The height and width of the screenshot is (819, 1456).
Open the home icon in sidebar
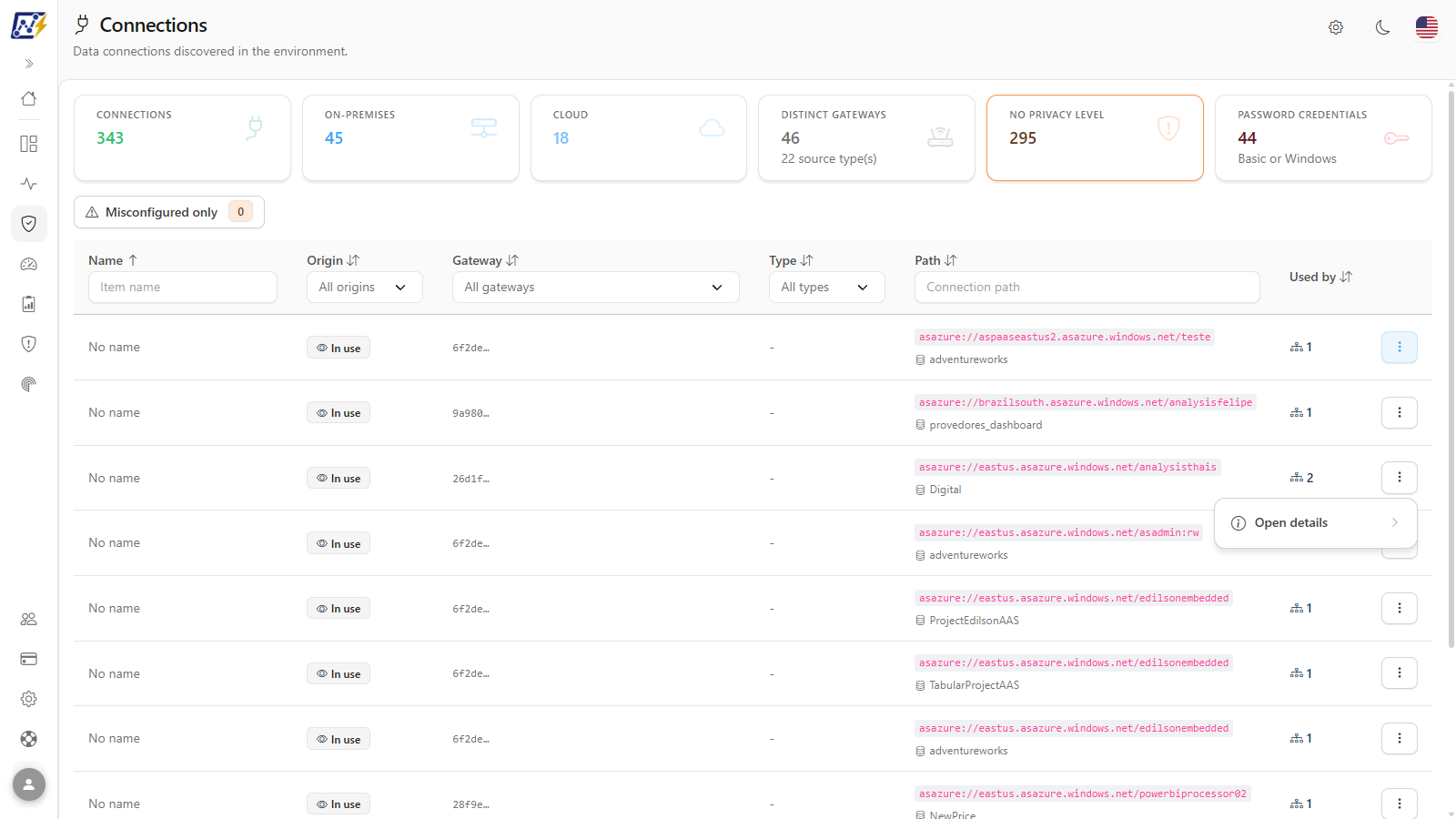29,98
